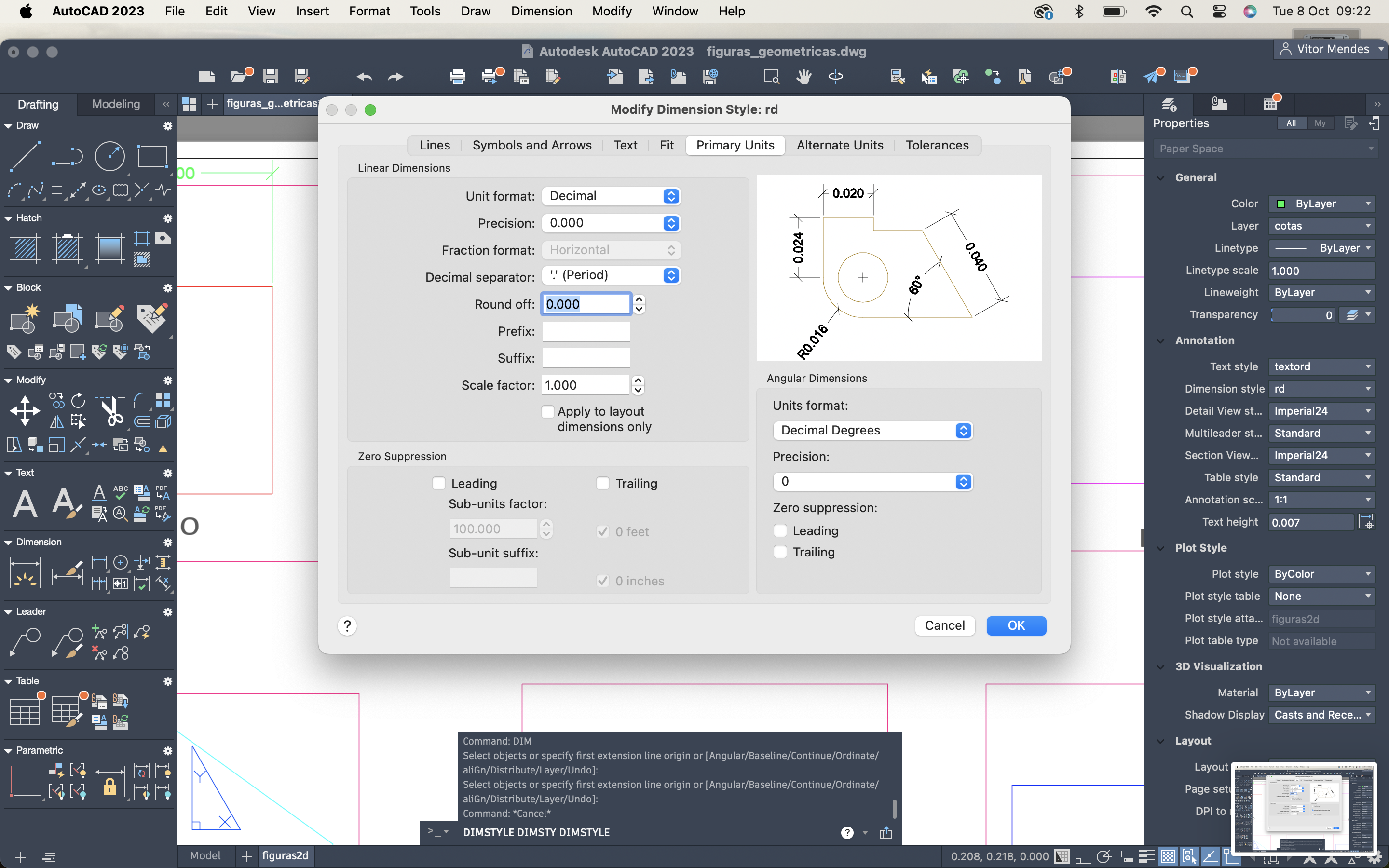Click the Open file icon in toolbar

[x=239, y=76]
